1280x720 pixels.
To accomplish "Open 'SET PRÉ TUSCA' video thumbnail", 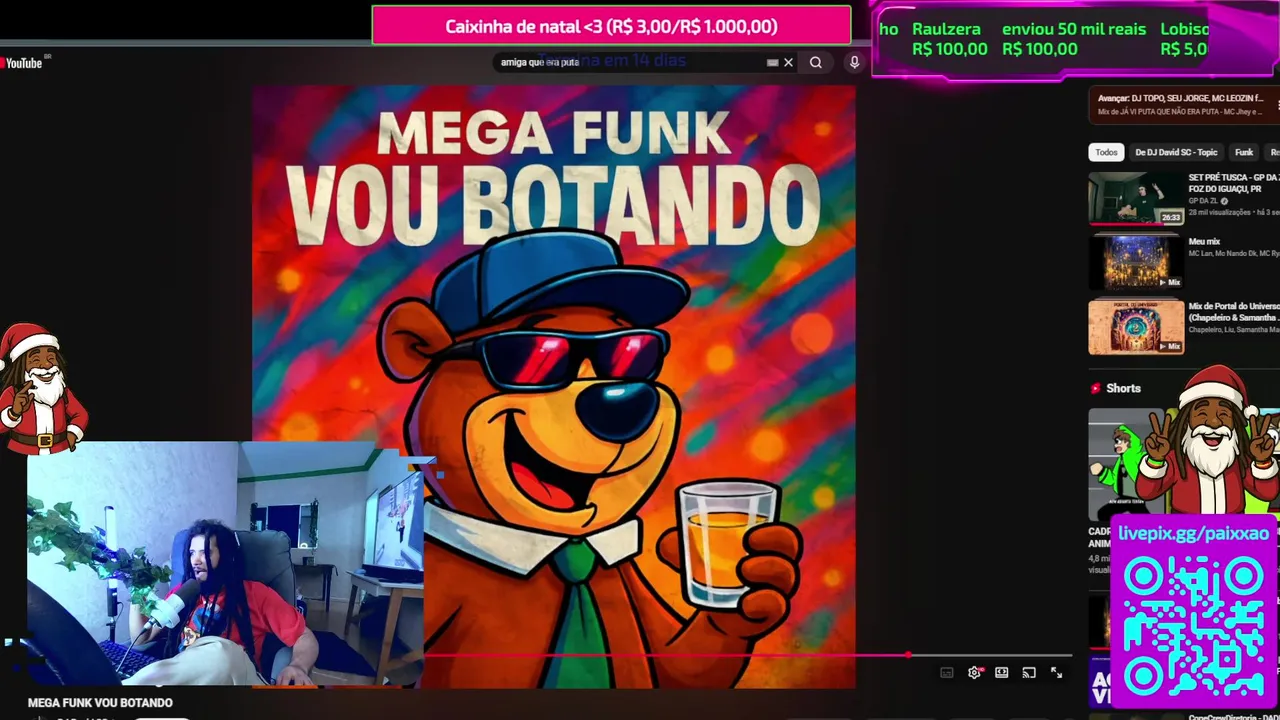I will point(1136,198).
